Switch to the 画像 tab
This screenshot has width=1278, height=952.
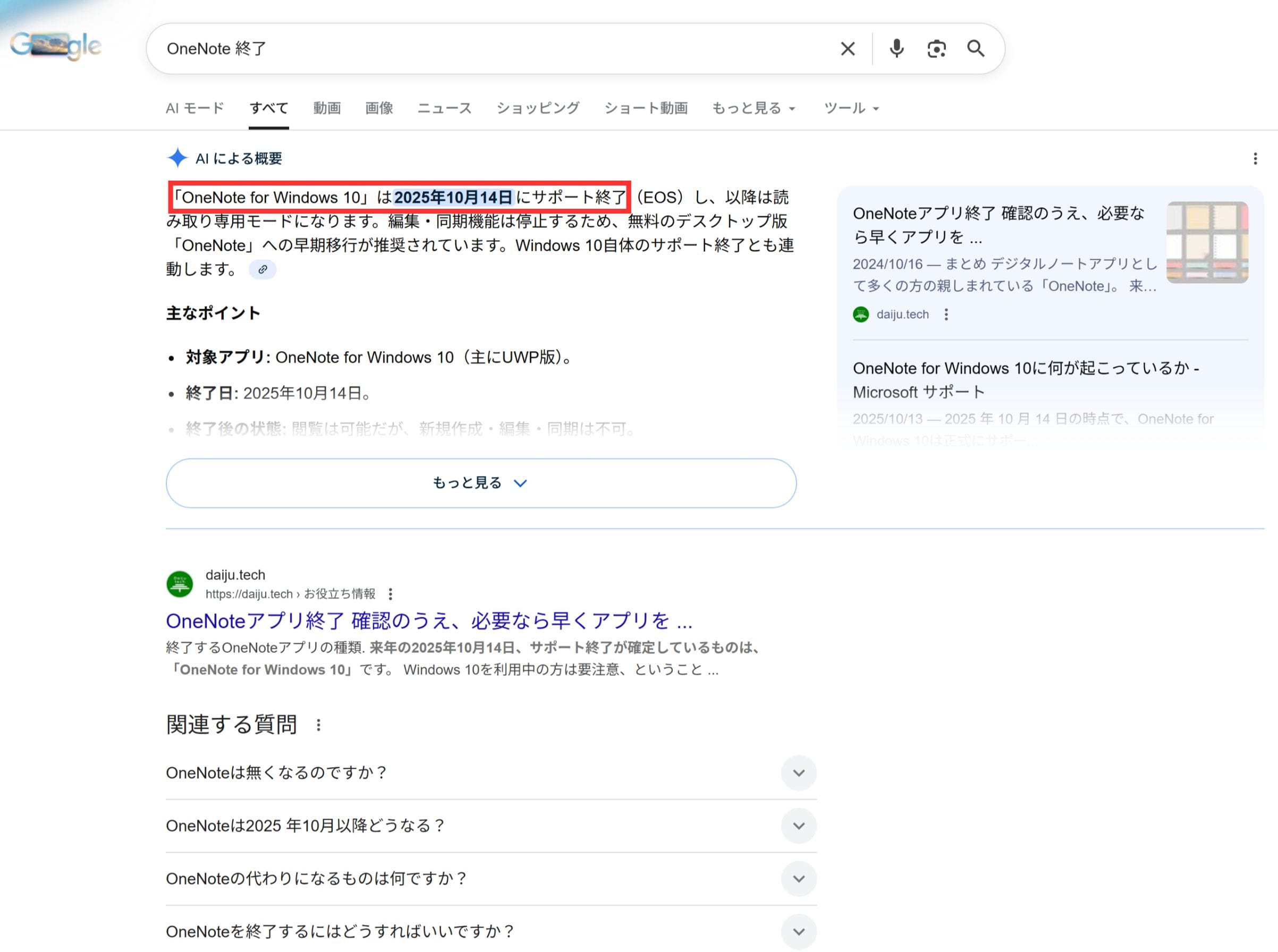[379, 108]
